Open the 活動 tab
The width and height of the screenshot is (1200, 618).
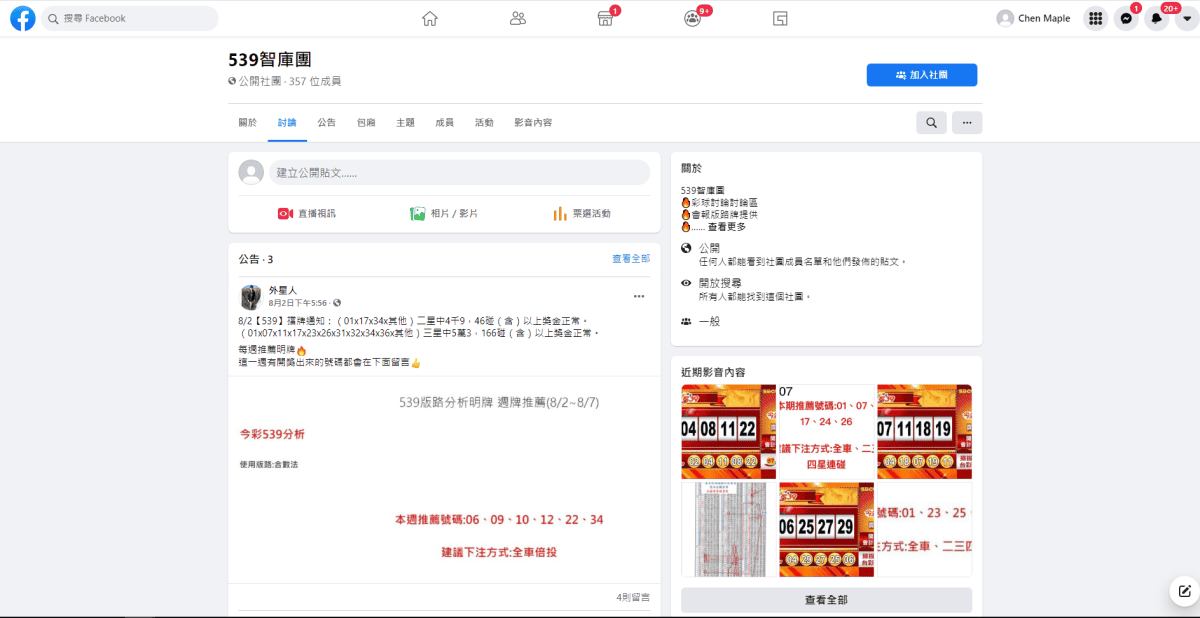[484, 122]
